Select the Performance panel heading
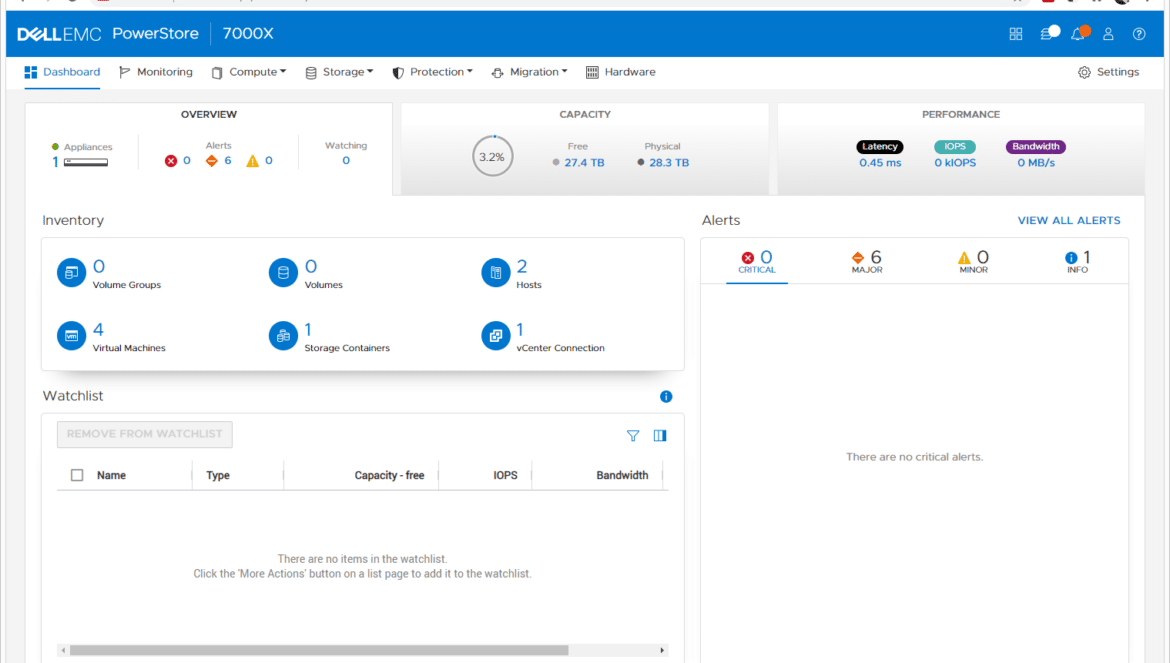 (961, 115)
